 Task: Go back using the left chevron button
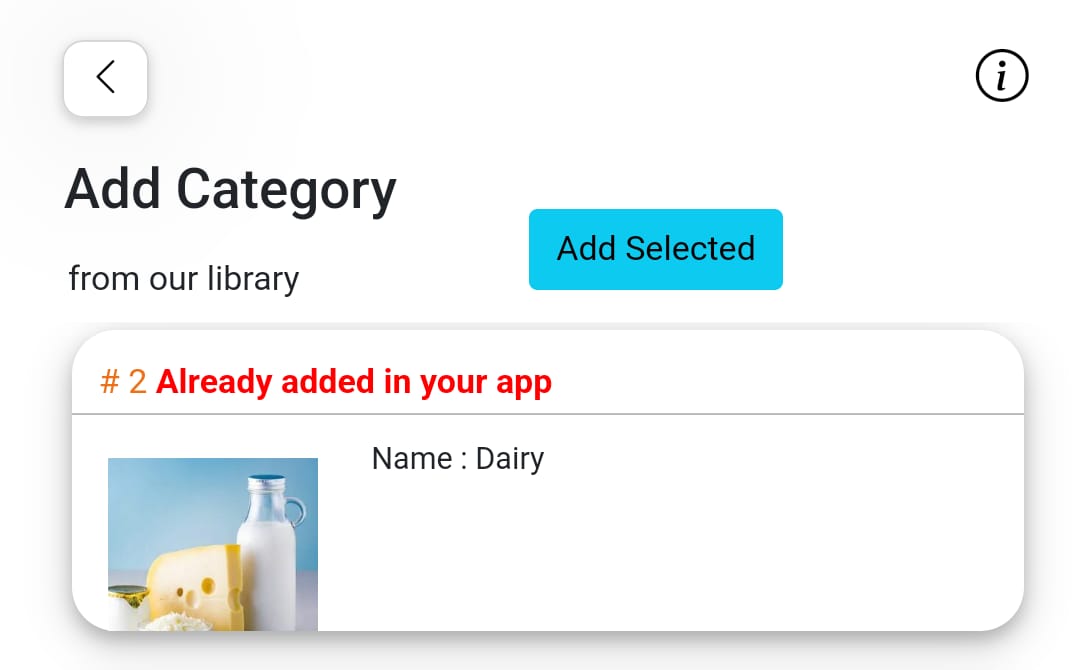click(x=105, y=78)
